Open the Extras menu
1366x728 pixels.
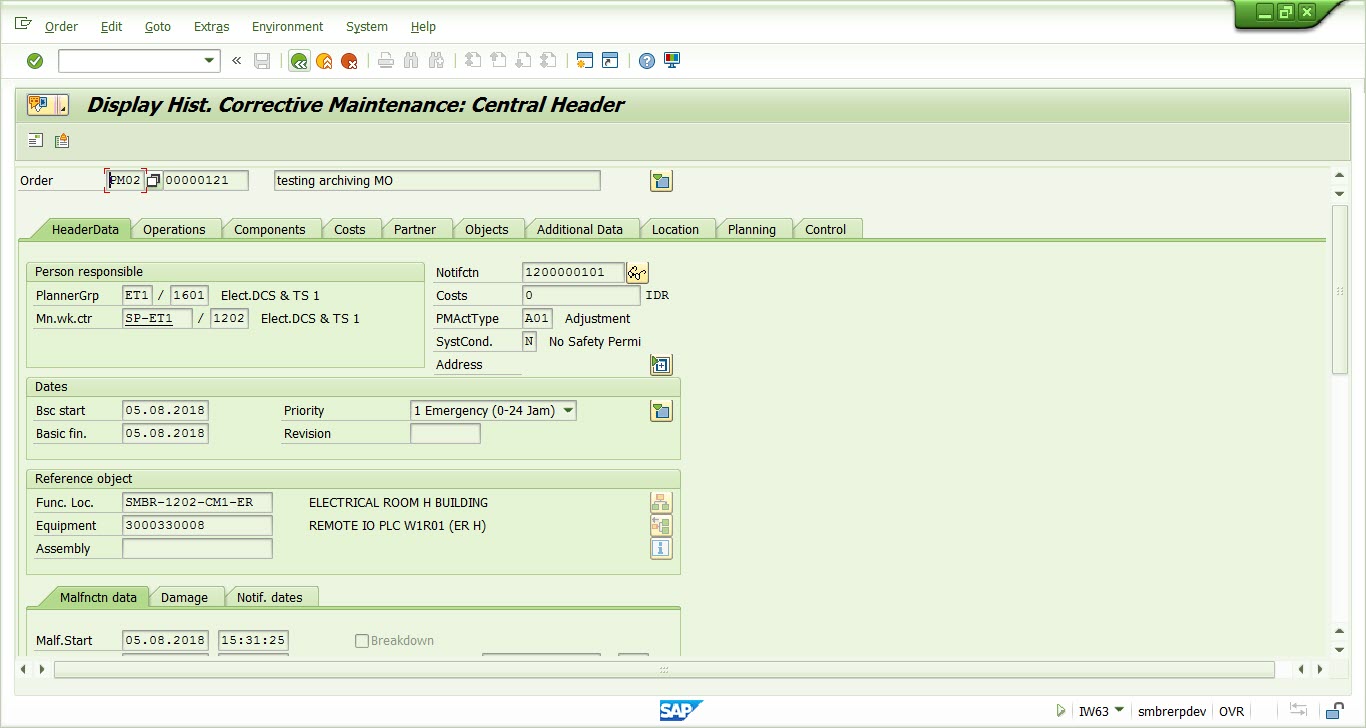click(x=212, y=27)
